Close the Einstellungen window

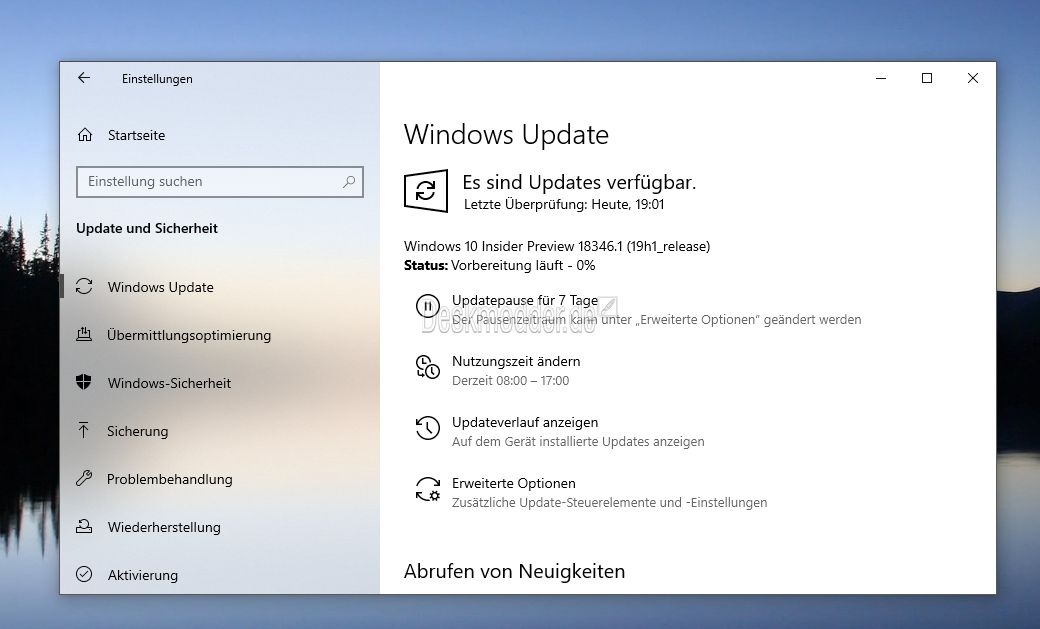[x=972, y=78]
